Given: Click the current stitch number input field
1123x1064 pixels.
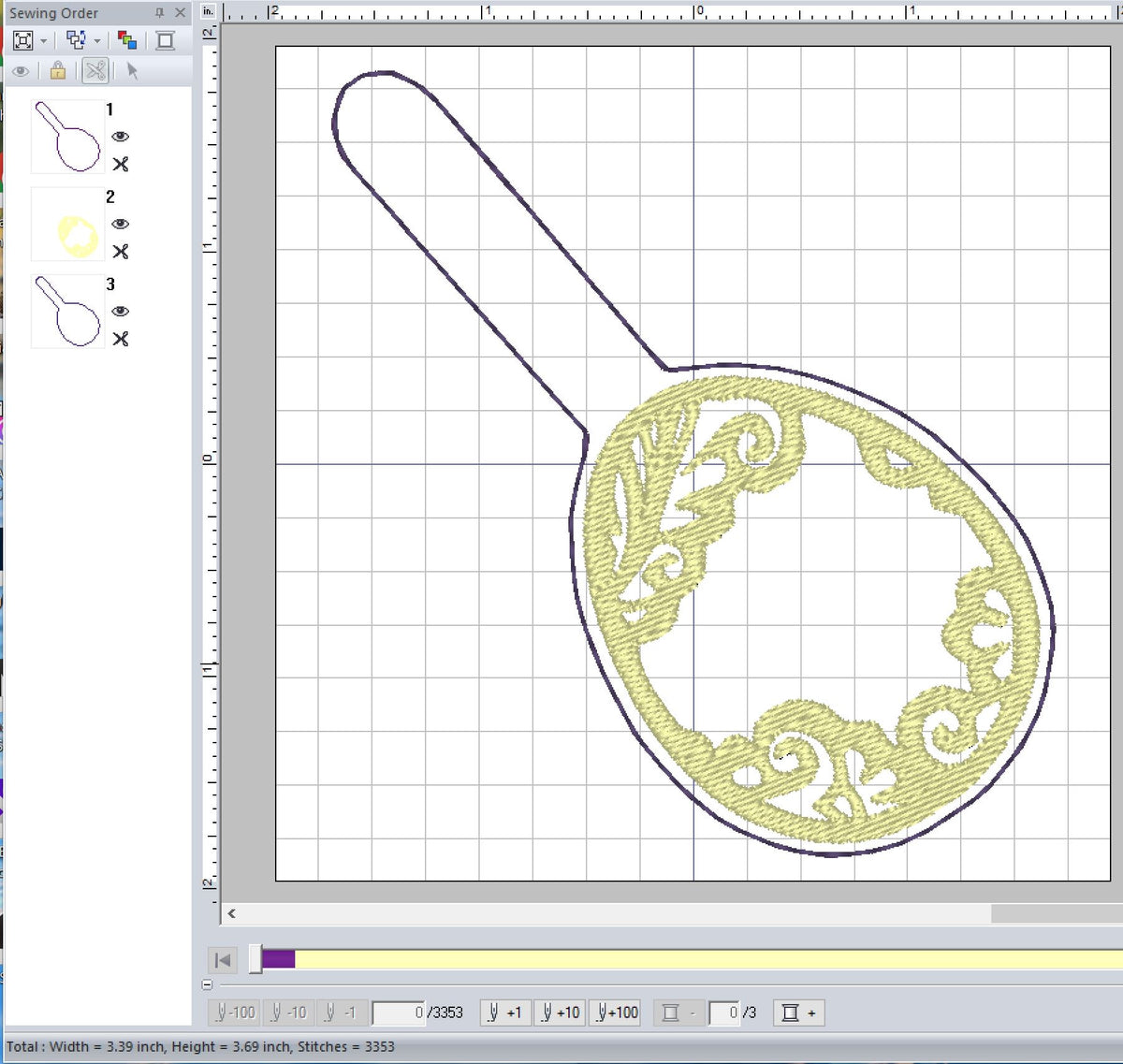Looking at the screenshot, I should [400, 1013].
